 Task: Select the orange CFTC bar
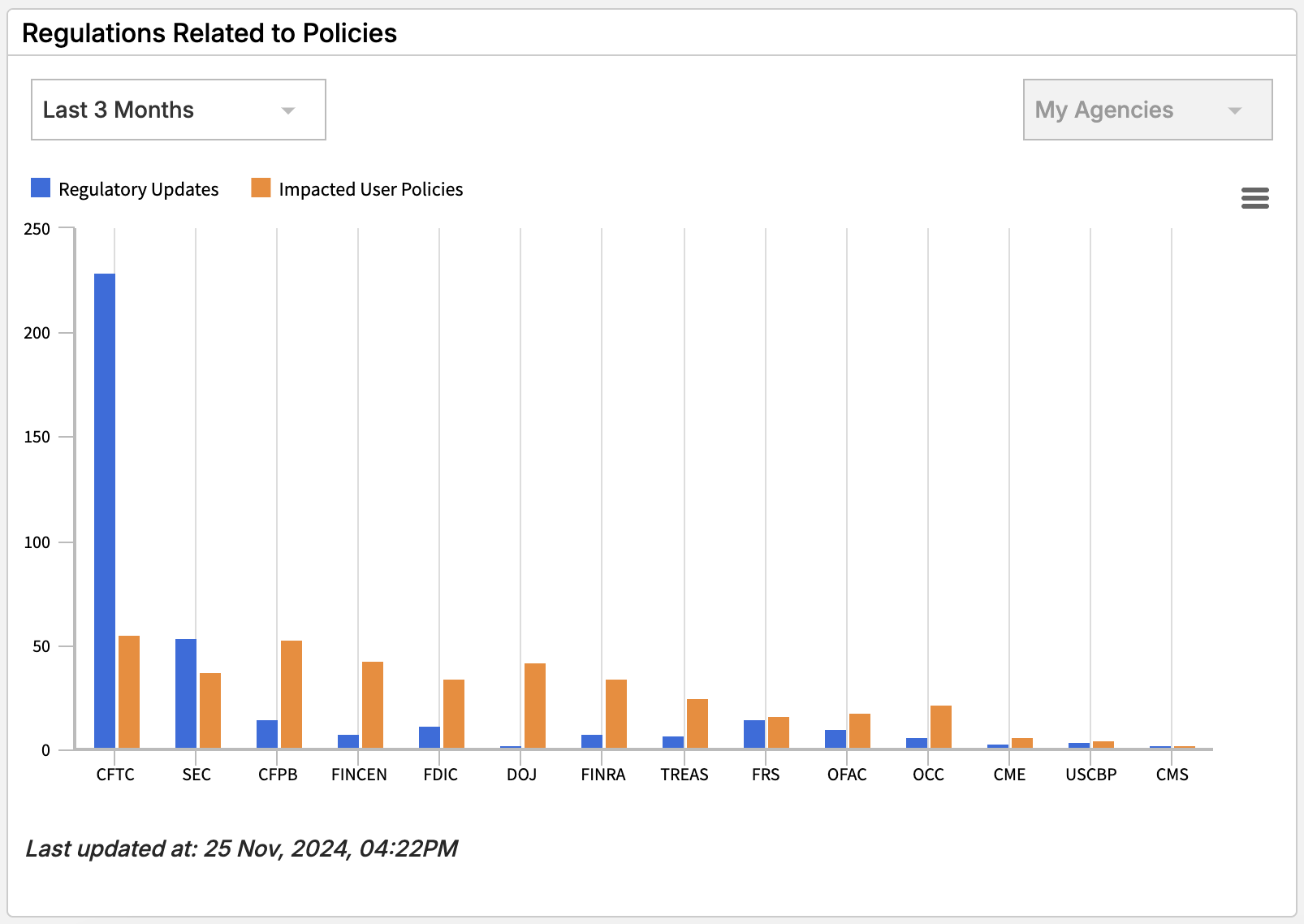pyautogui.click(x=129, y=692)
